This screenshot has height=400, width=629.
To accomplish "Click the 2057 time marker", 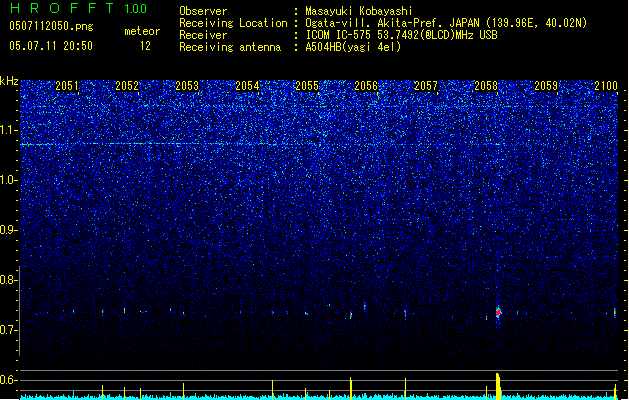I will click(x=426, y=86).
